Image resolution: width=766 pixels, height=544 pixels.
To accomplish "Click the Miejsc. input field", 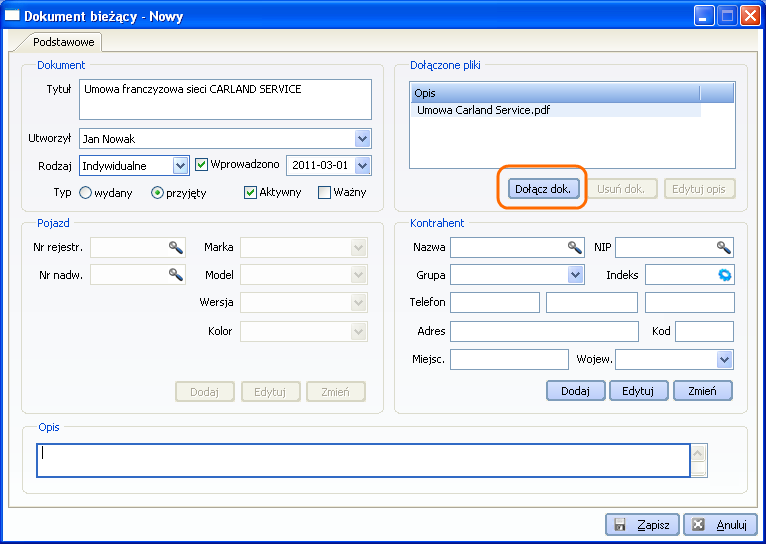I will pos(510,359).
